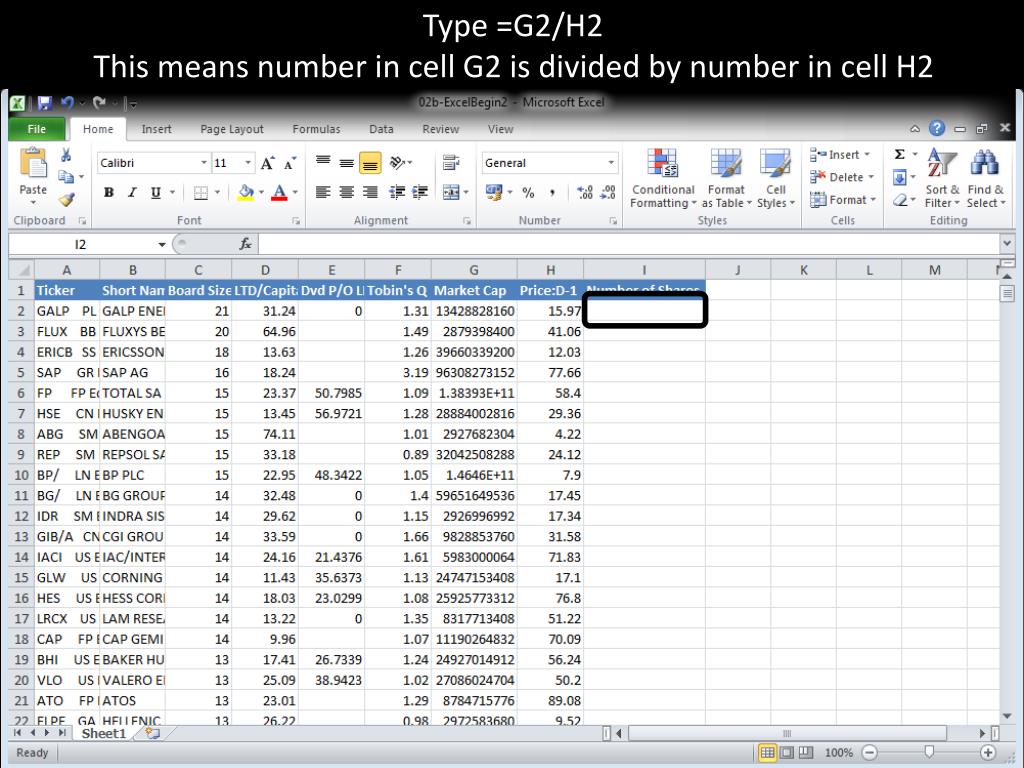Click the Wrap Text icon

451,163
